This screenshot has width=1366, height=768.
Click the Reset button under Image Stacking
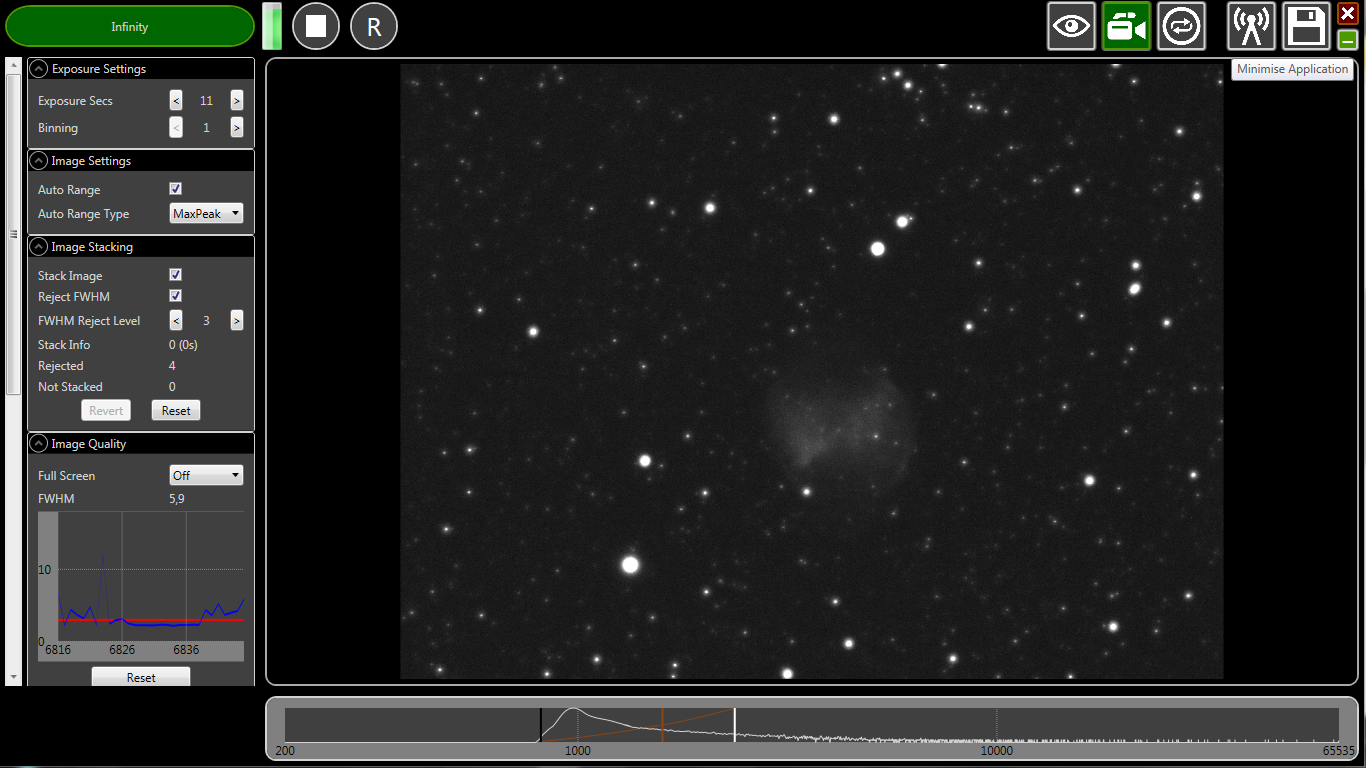pyautogui.click(x=175, y=409)
